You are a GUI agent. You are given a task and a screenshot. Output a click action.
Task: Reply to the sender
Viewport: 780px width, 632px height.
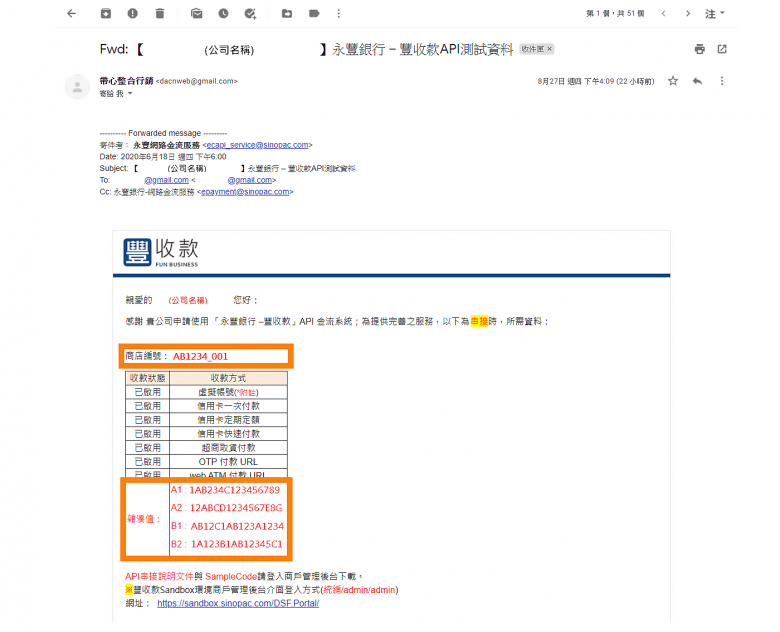coord(697,81)
